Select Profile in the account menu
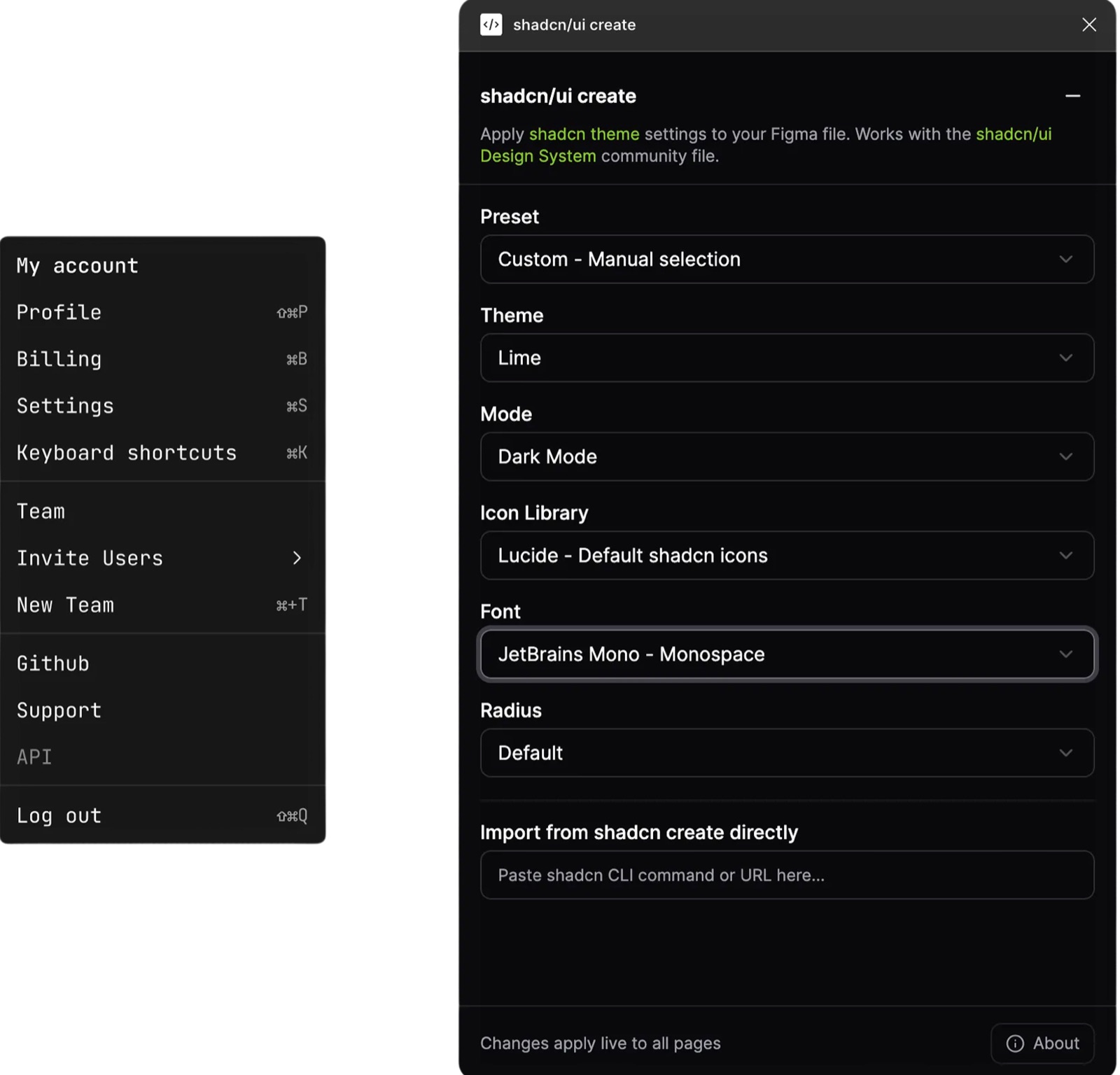 point(162,312)
